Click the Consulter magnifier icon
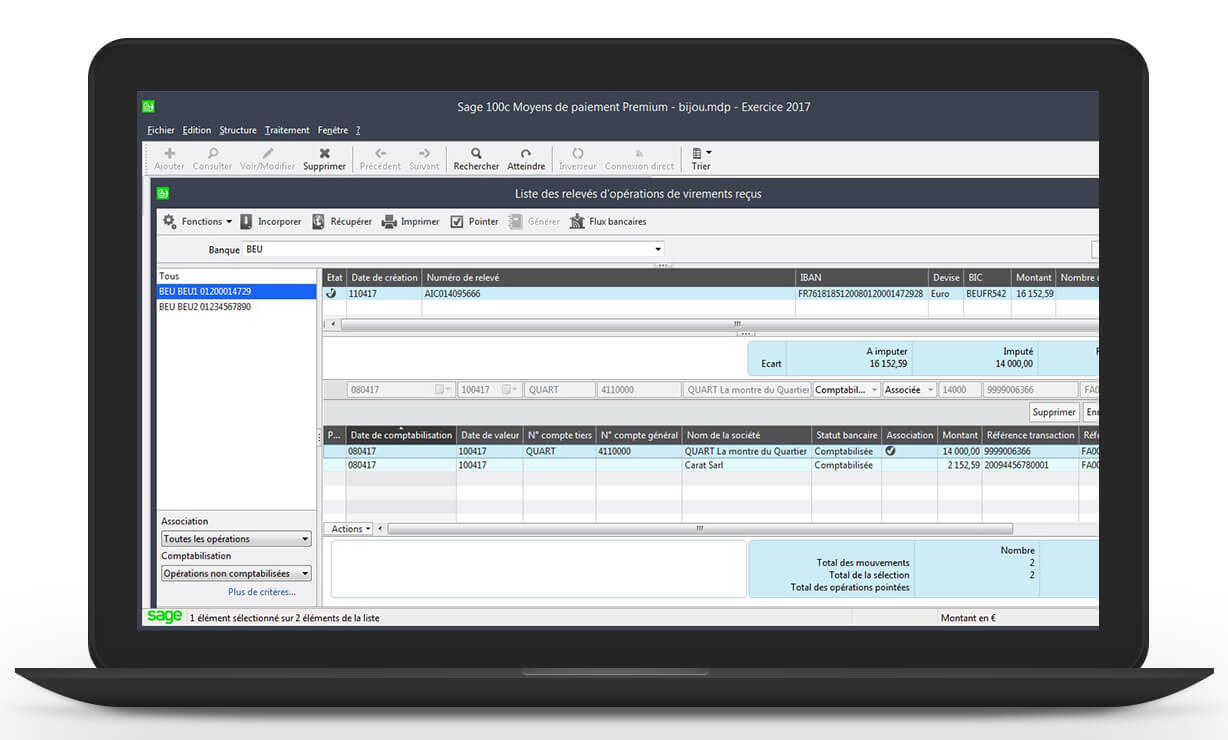 [212, 153]
